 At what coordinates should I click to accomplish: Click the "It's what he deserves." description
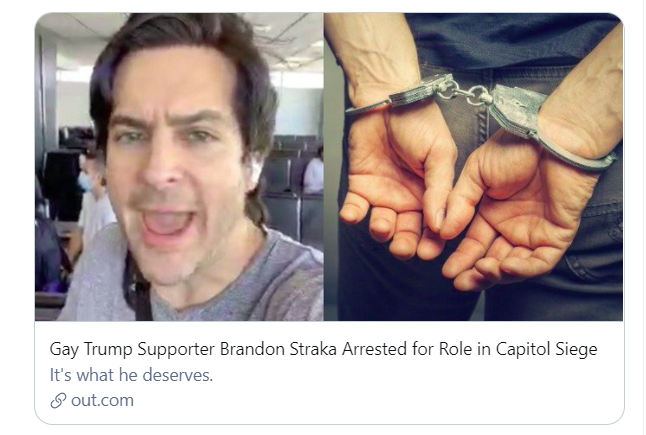coord(131,375)
